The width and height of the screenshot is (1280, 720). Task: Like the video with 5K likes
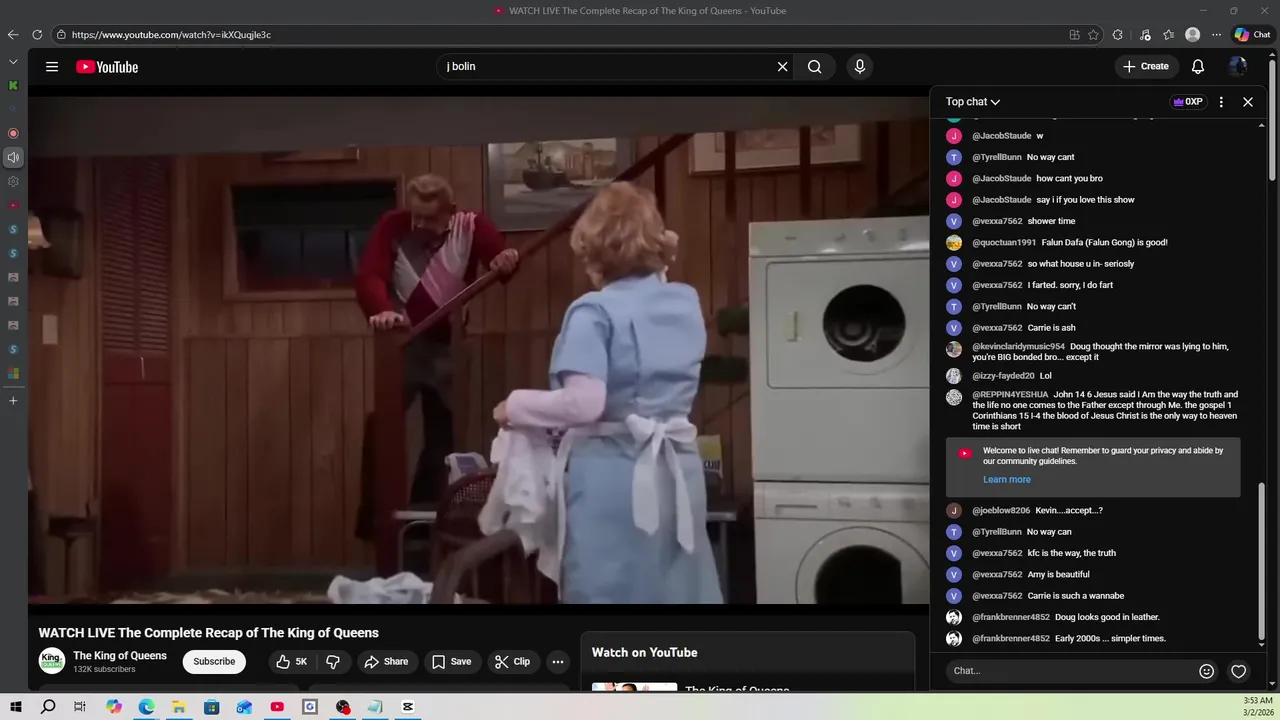point(292,661)
